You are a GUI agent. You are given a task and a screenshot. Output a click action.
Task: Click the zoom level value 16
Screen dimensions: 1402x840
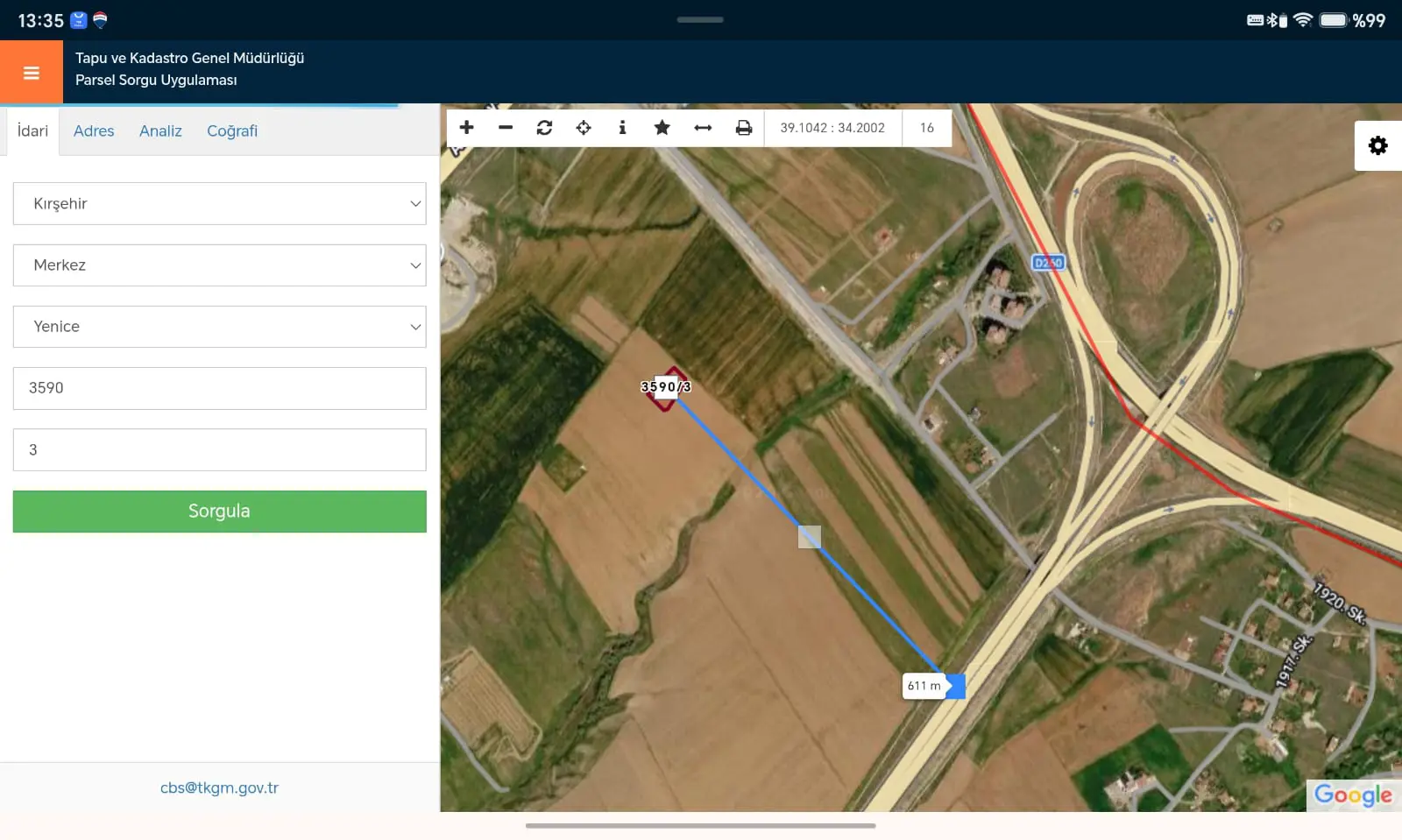927,128
